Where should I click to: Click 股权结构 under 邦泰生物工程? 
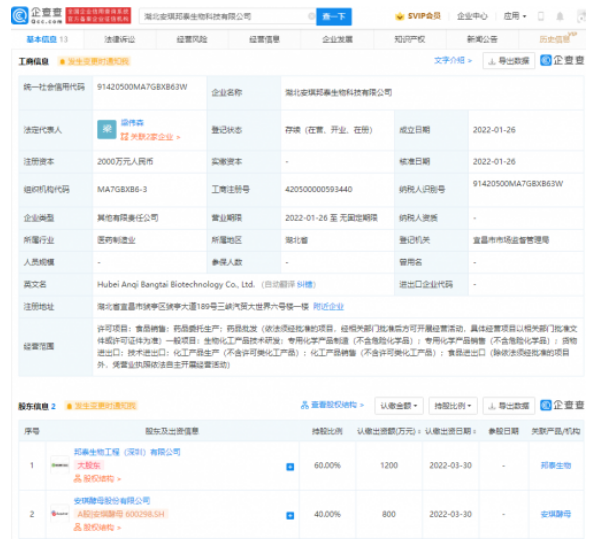(x=97, y=478)
